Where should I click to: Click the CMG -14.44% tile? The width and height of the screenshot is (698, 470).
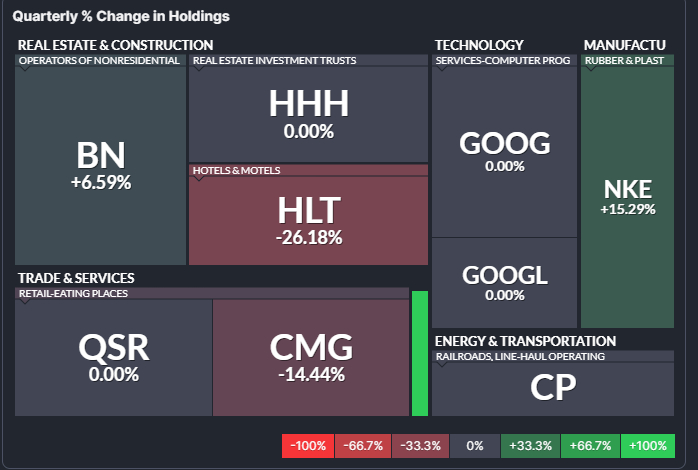click(x=311, y=357)
